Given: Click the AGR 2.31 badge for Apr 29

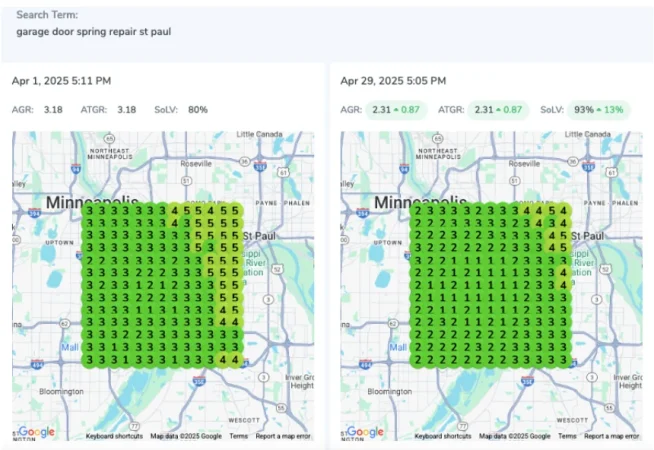Looking at the screenshot, I should click(395, 109).
